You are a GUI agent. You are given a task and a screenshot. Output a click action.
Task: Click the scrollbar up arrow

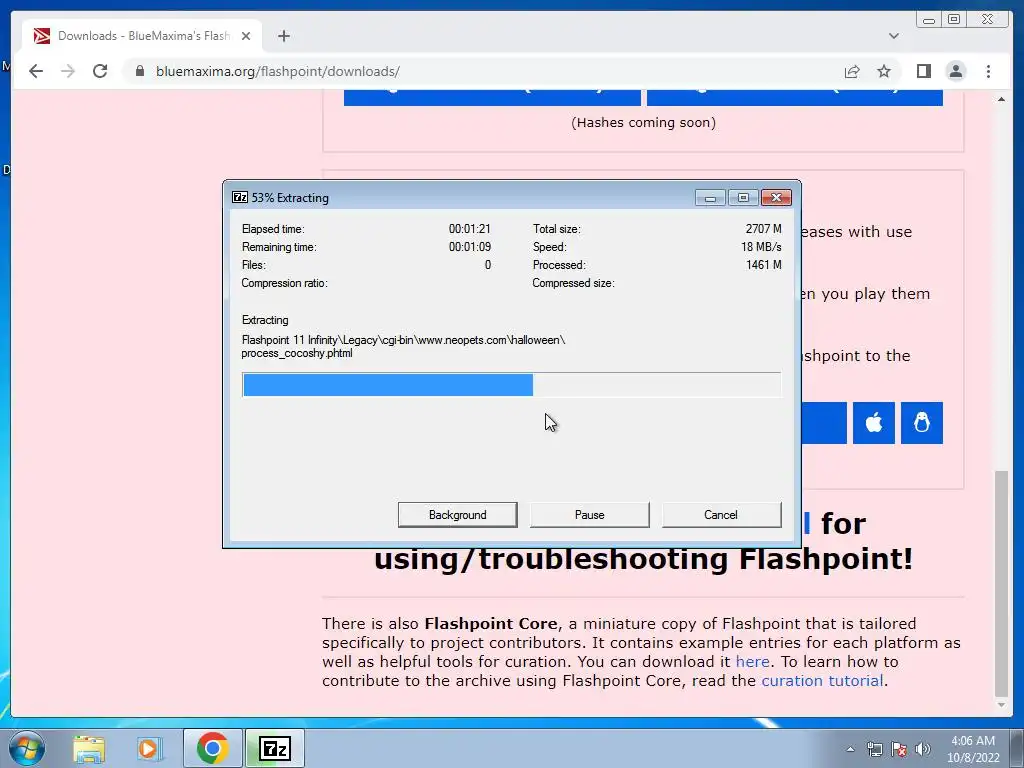point(1001,99)
